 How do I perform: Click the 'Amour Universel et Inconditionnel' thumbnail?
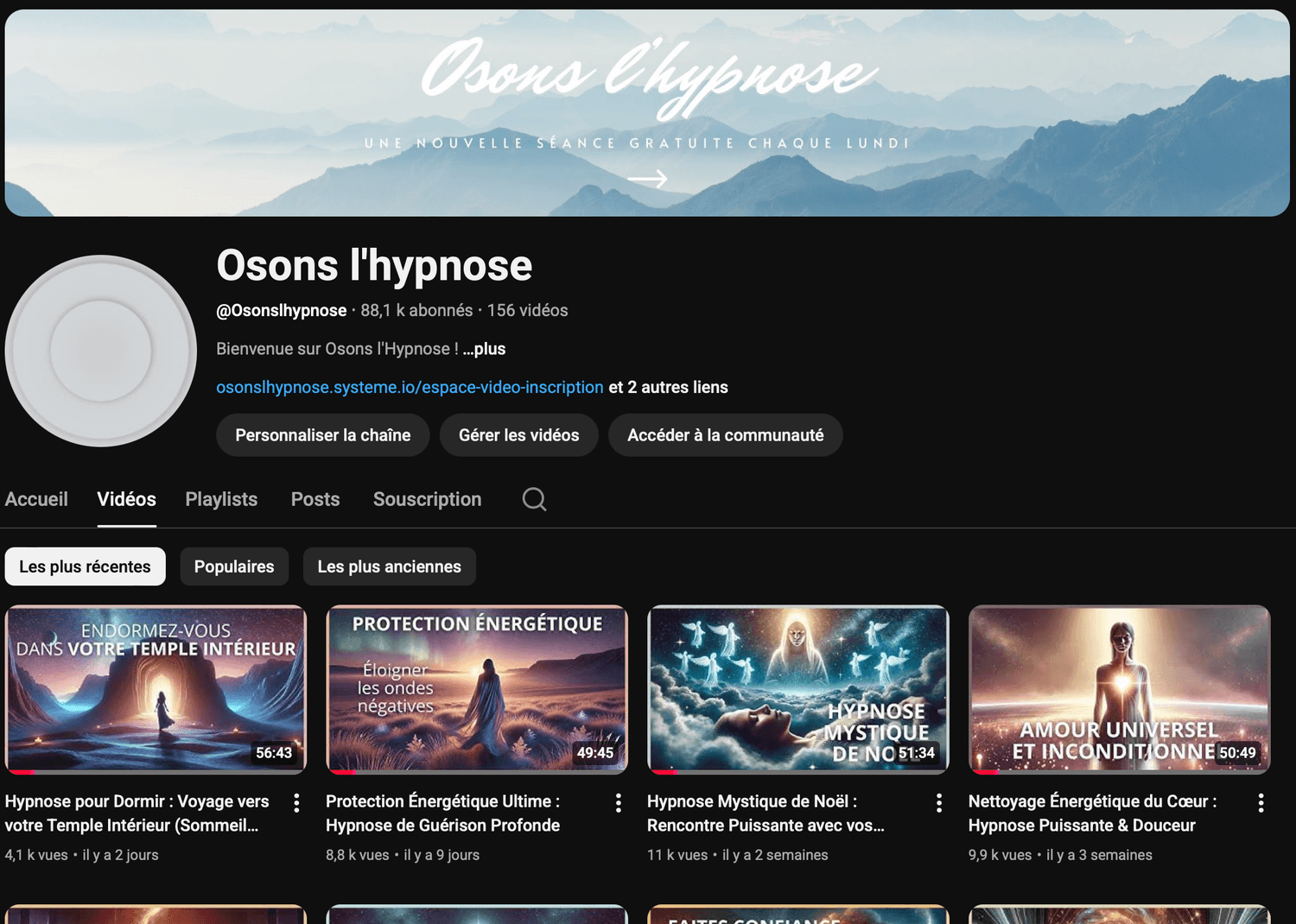tap(1119, 688)
